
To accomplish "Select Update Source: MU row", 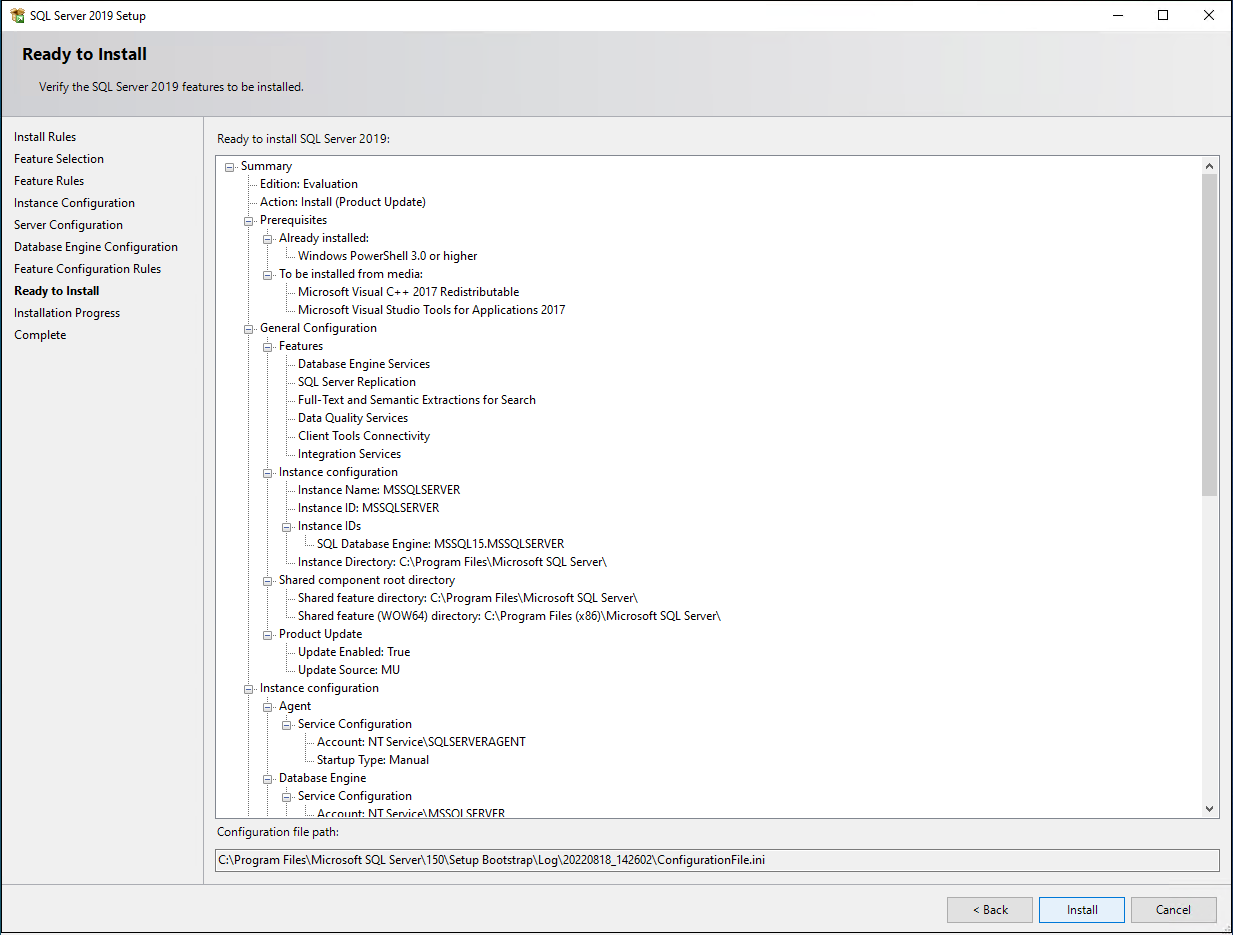I will [349, 670].
